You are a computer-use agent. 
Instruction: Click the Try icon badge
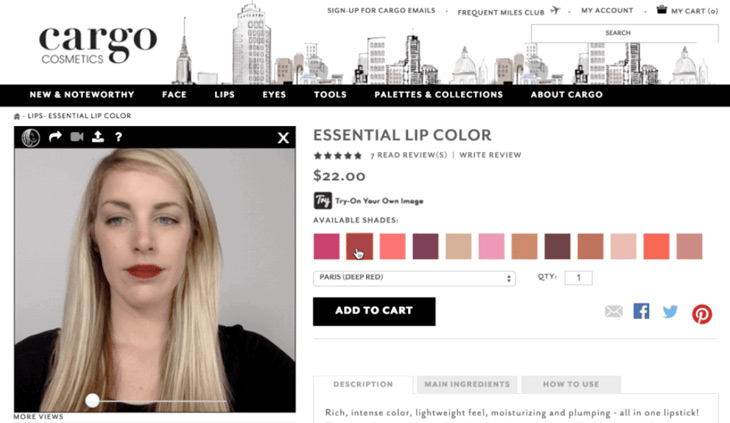coord(323,201)
